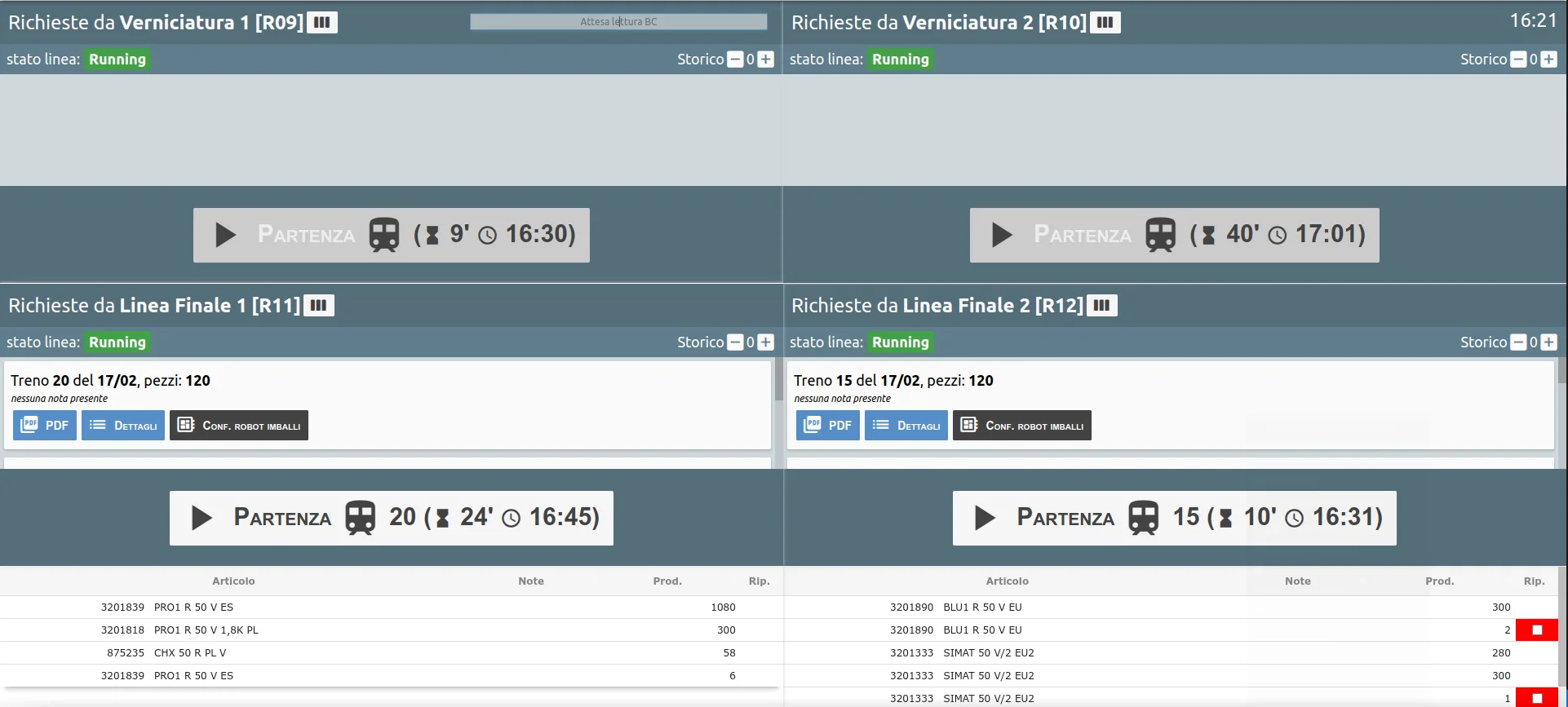1568x707 pixels.
Task: Click the barcode icon next to Verniciatura 1 [R09]
Action: pos(322,22)
